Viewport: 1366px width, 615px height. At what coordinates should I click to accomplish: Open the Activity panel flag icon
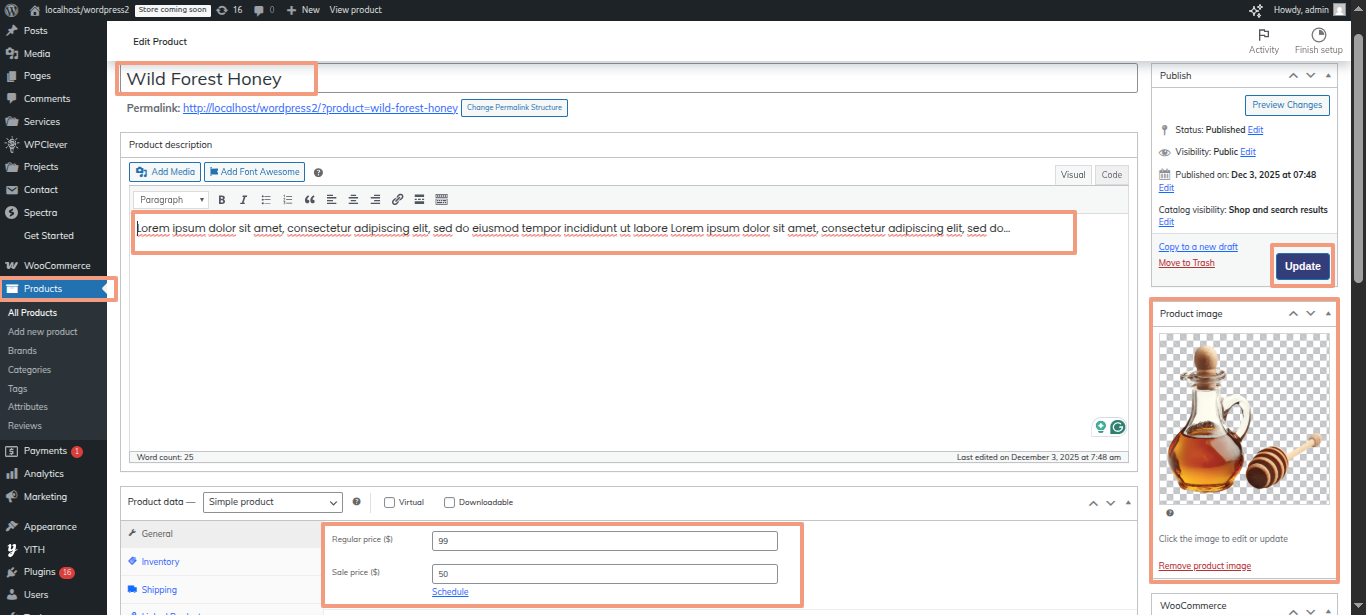(x=1263, y=35)
